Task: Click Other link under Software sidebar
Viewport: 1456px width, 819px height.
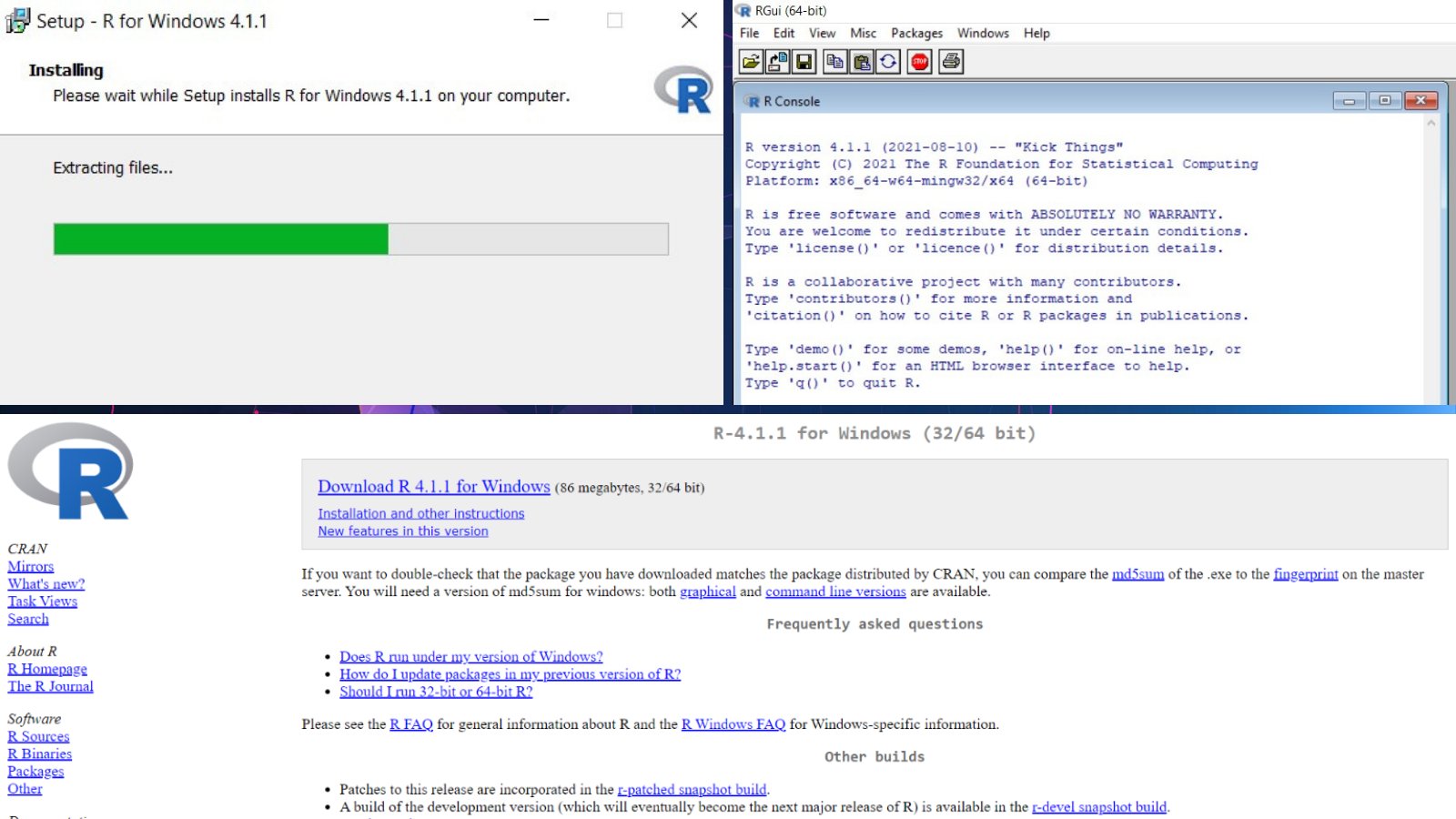Action: click(25, 789)
